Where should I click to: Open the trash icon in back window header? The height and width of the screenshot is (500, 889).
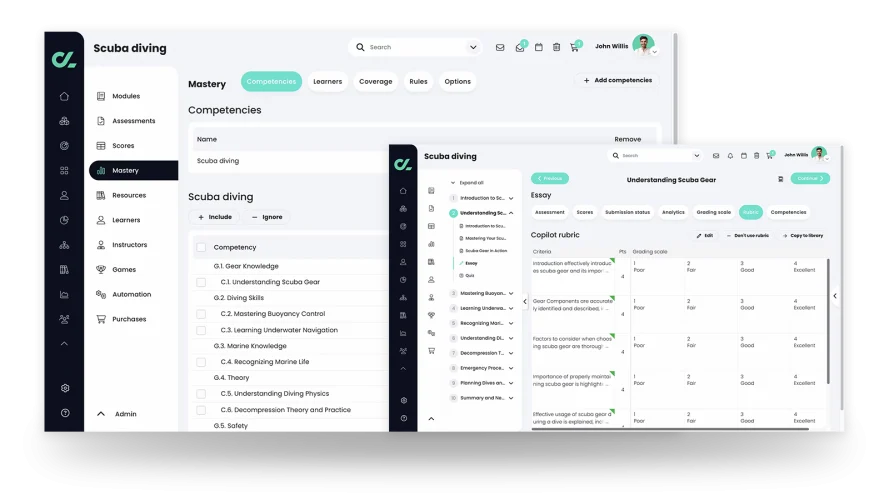[557, 47]
